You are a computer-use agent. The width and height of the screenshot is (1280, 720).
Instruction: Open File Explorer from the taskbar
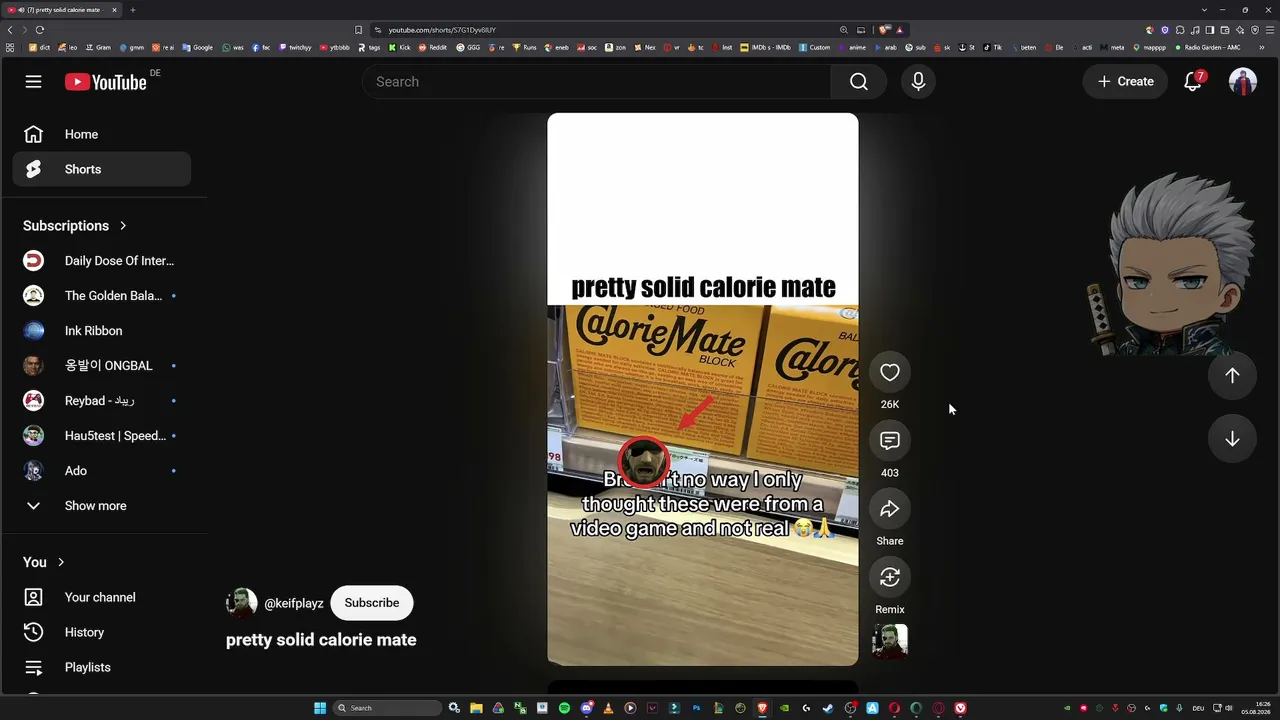click(x=476, y=708)
